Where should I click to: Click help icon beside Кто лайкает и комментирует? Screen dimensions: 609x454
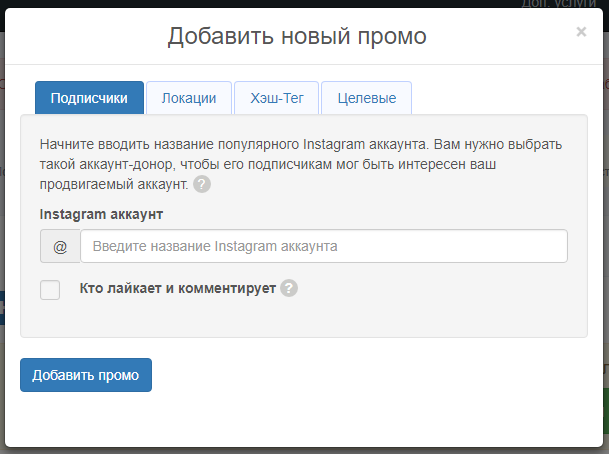pos(289,289)
